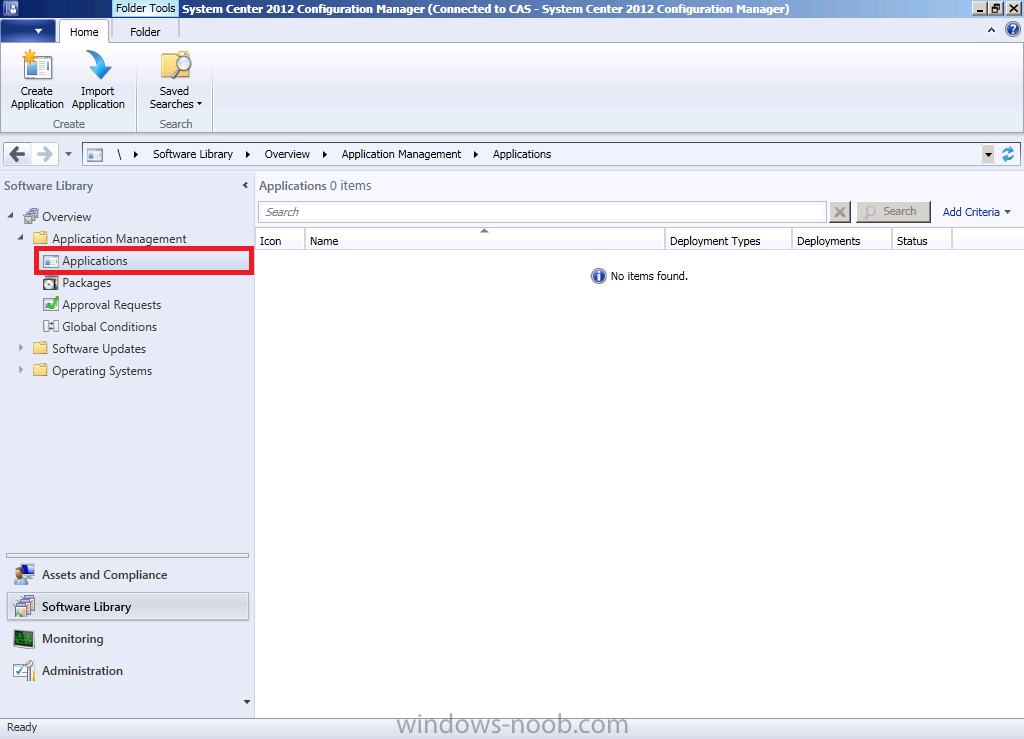
Task: Clear the search with the X button
Action: (x=840, y=212)
